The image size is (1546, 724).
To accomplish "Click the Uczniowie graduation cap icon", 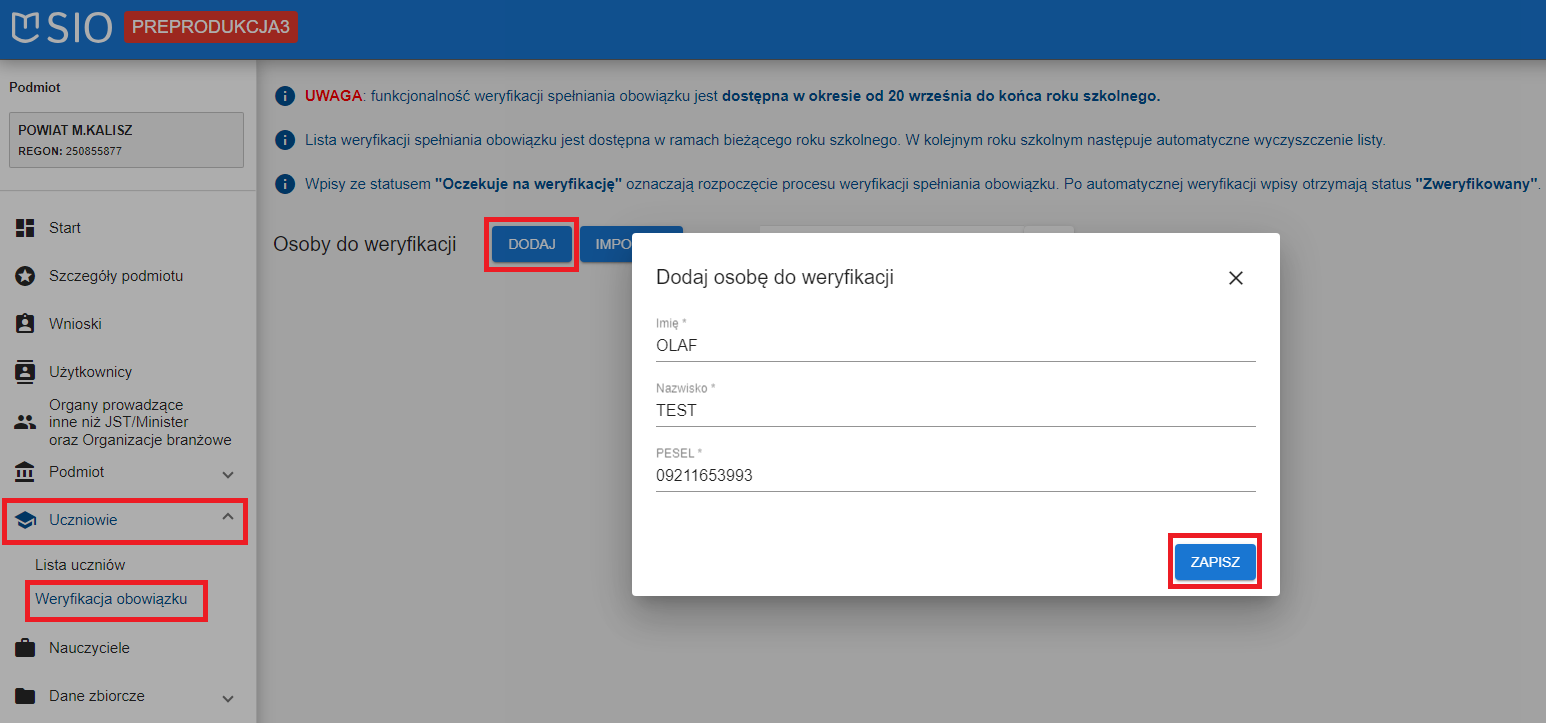I will click(25, 520).
